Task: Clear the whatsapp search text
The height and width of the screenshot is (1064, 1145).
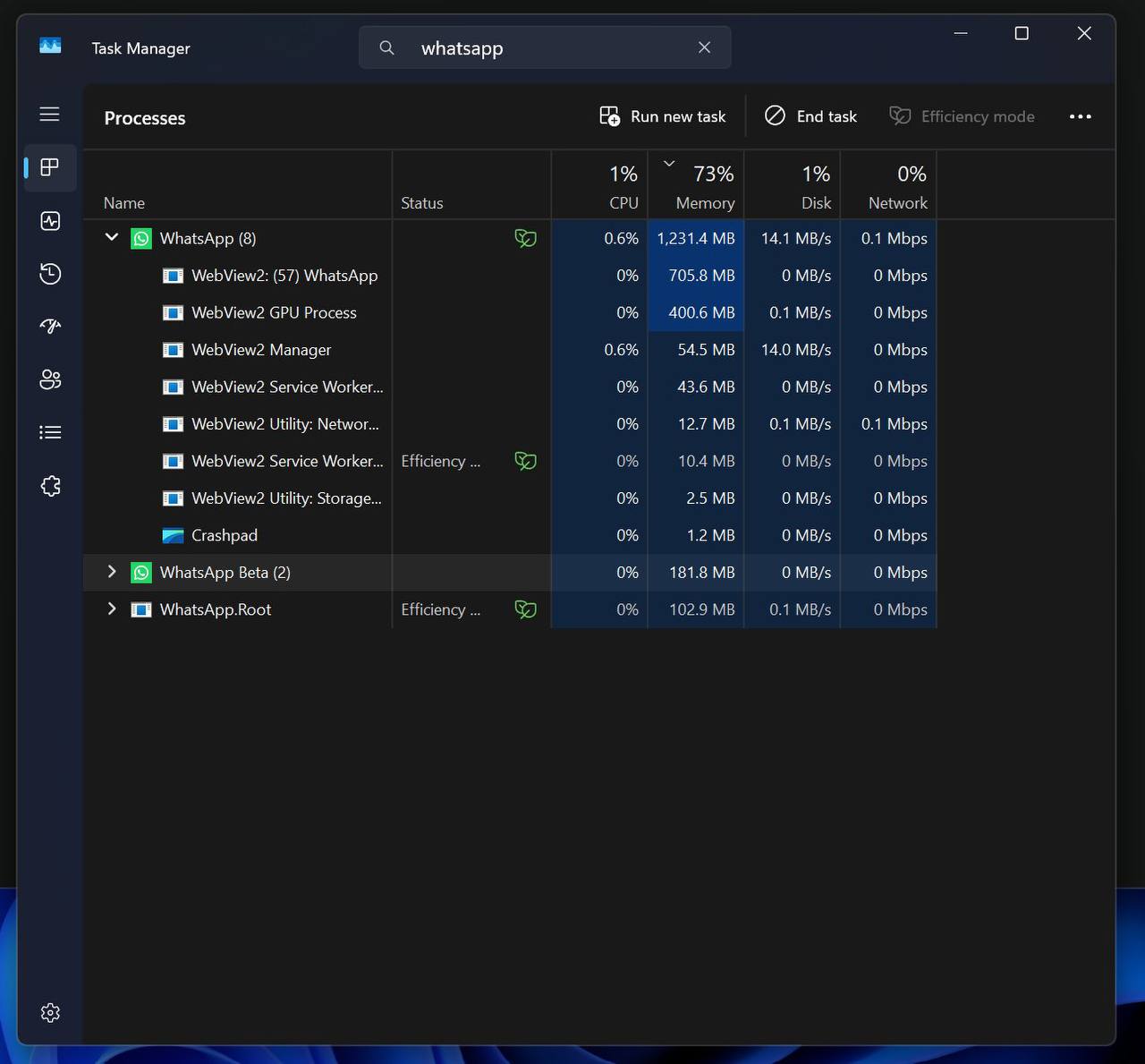Action: 704,47
